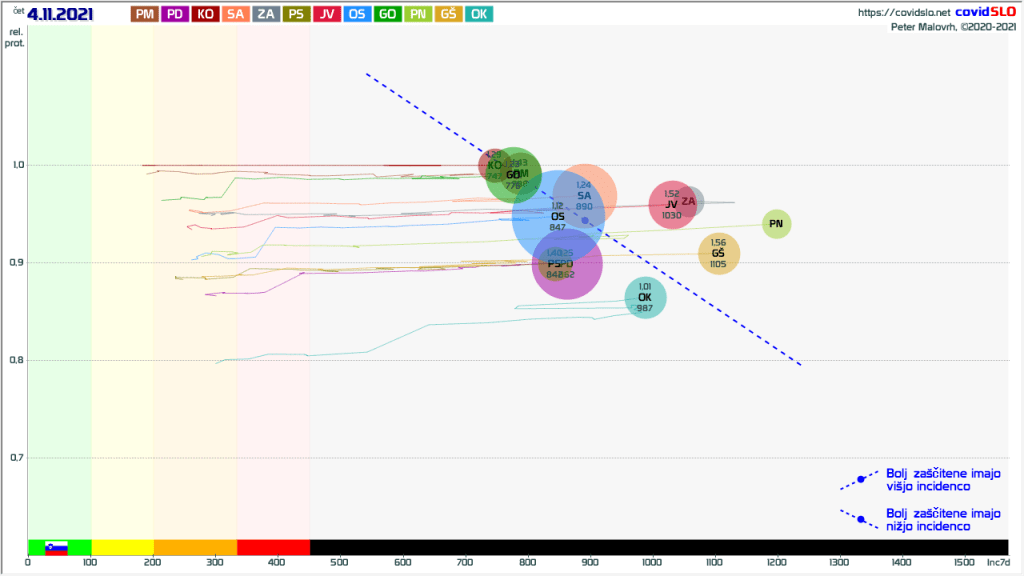Click the yellow incidence band swatch

click(122, 548)
